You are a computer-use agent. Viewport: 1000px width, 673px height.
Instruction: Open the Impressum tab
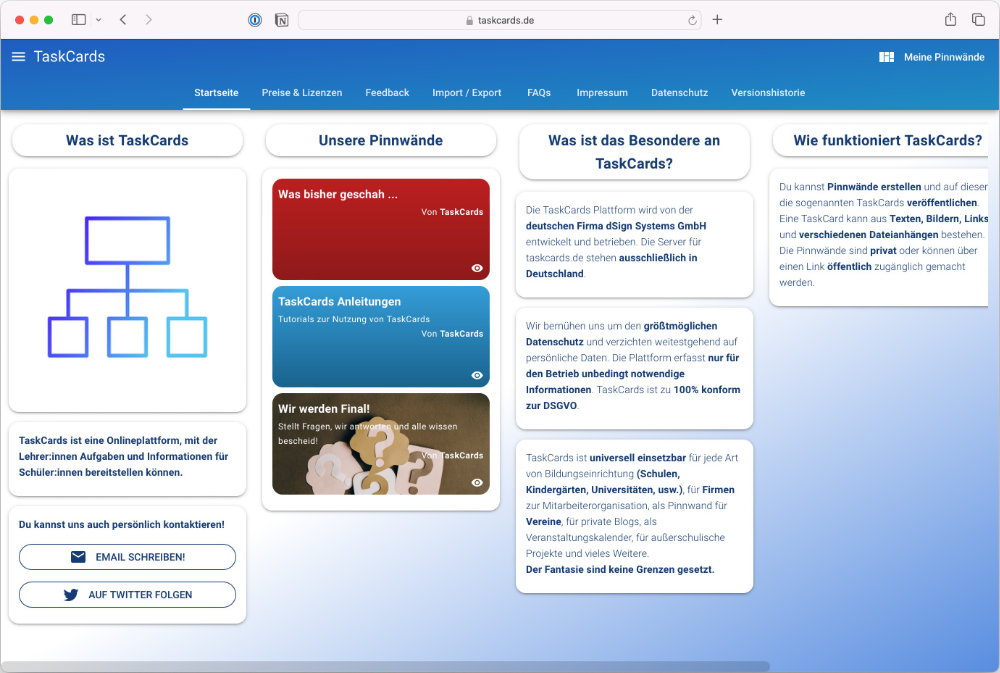(x=602, y=92)
